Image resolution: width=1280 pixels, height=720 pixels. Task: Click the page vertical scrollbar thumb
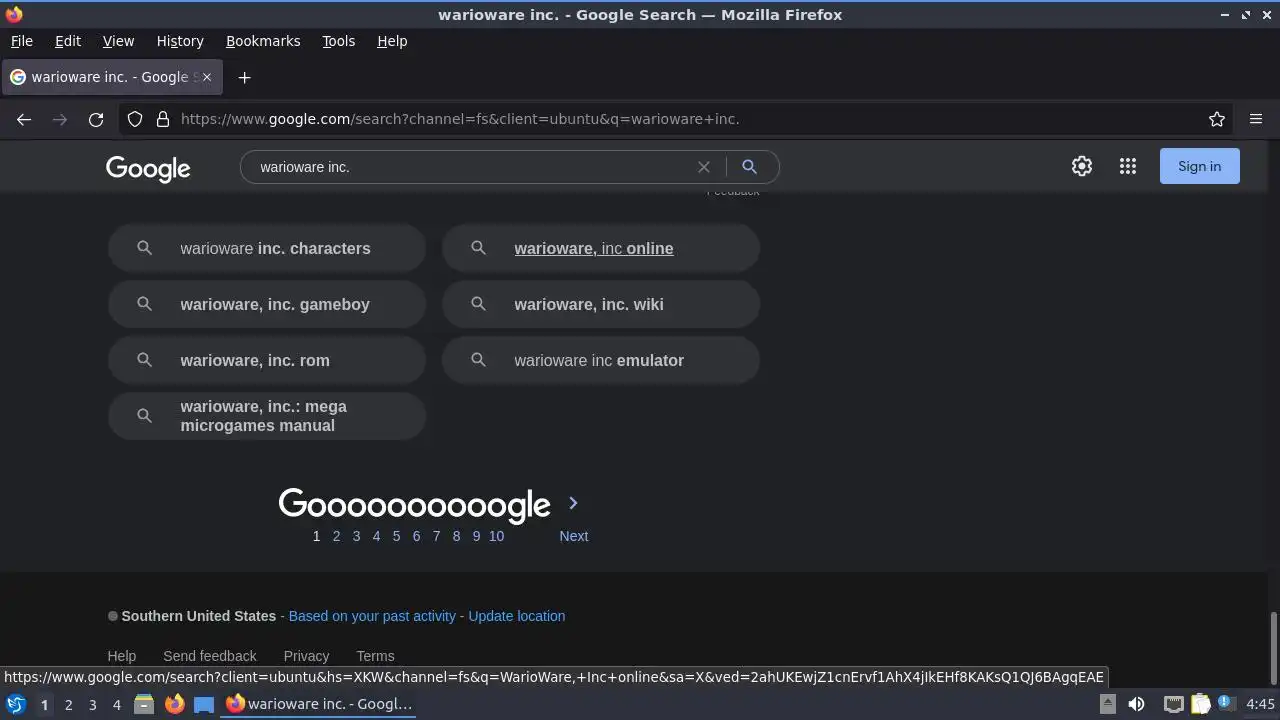pos(1273,646)
